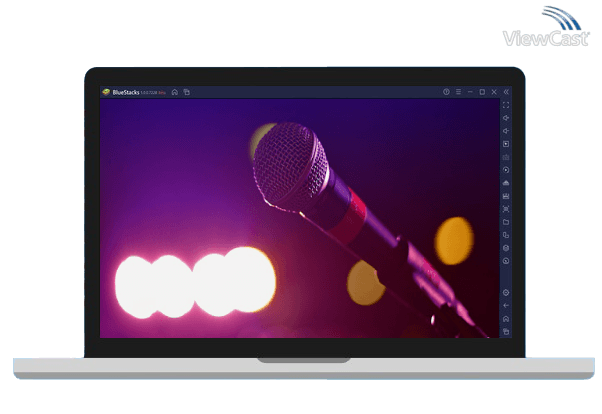The height and width of the screenshot is (414, 602).
Task: Open the home icon in the title bar
Action: click(x=175, y=92)
